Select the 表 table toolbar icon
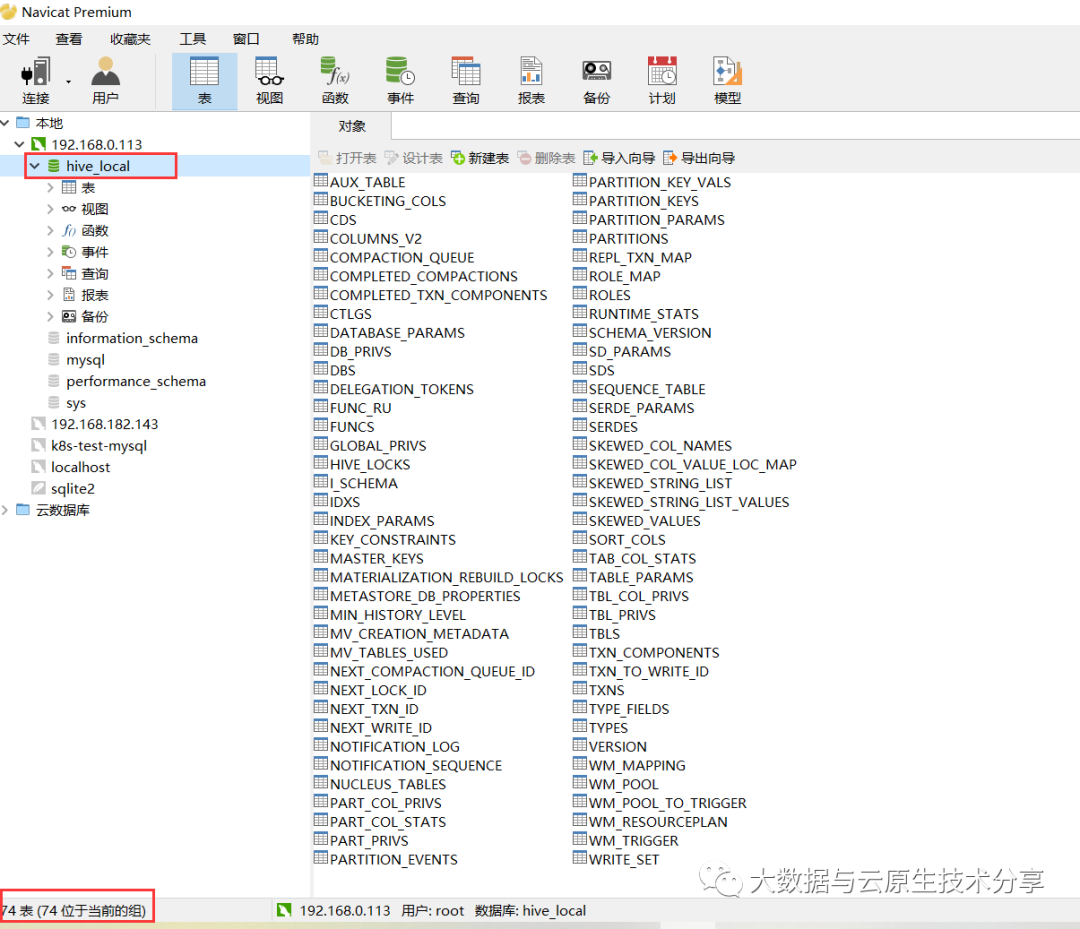The width and height of the screenshot is (1080, 929). click(205, 80)
